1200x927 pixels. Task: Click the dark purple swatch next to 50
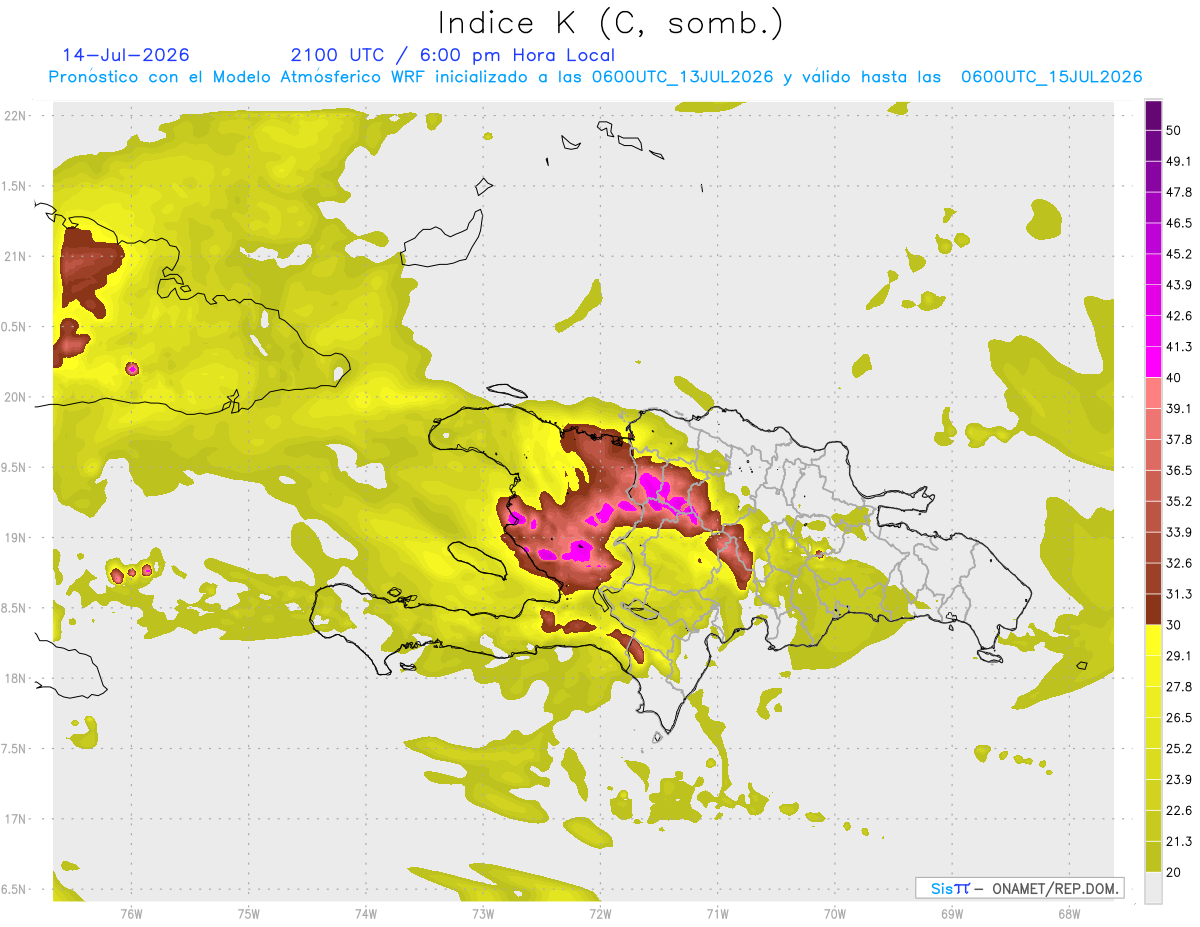[1153, 116]
